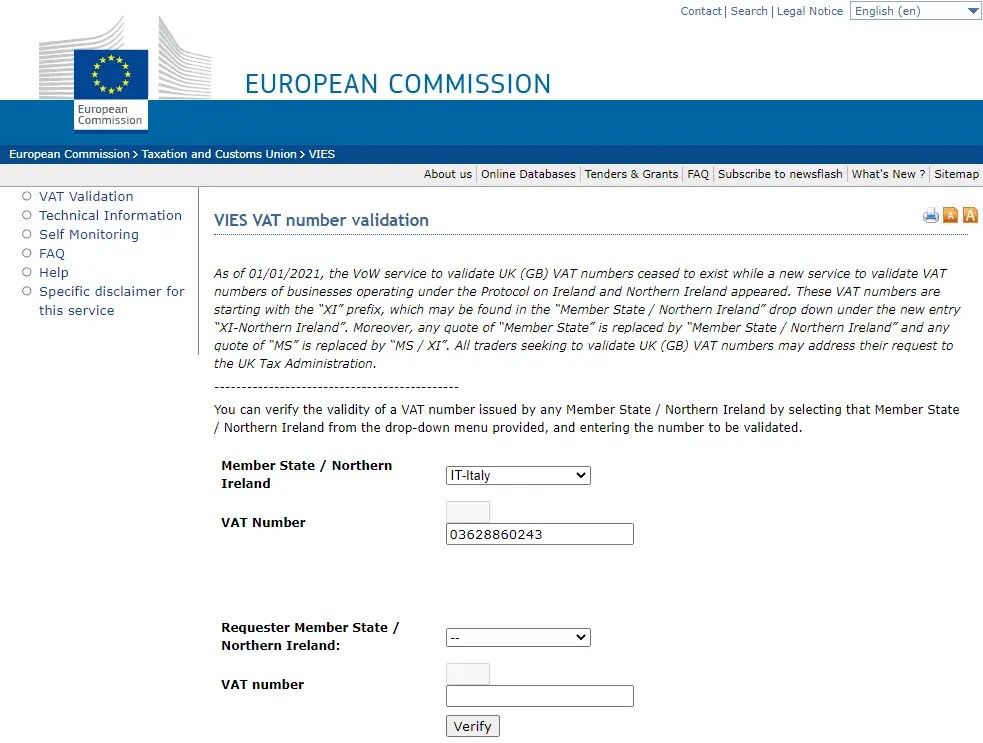Click Subscribe to newsflash
Image resolution: width=983 pixels, height=743 pixels.
tap(780, 174)
